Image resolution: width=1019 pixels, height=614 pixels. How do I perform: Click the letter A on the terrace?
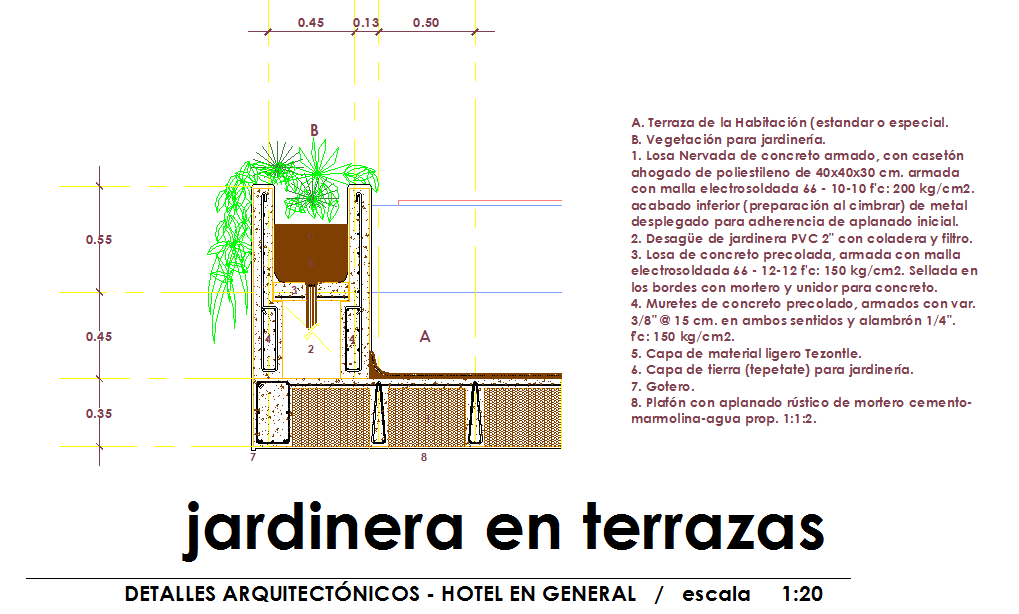[424, 337]
